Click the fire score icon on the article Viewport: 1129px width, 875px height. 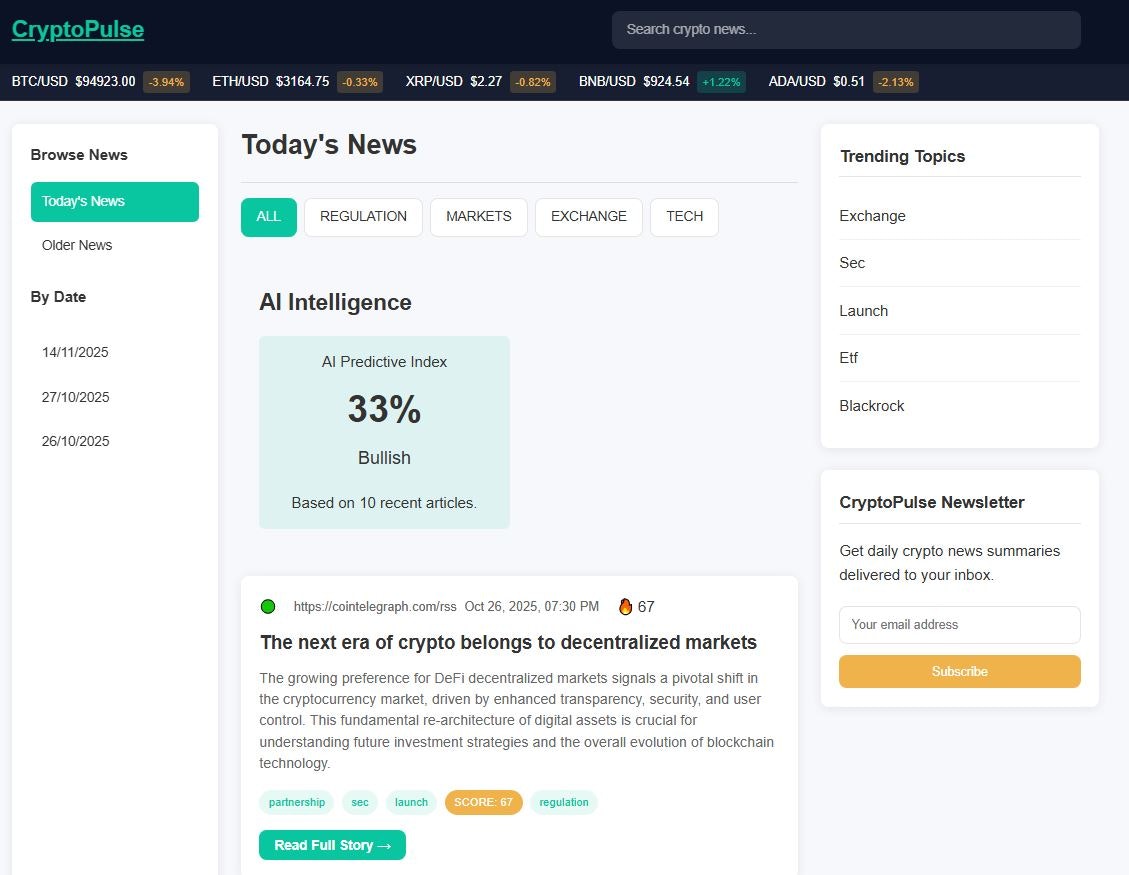click(x=625, y=606)
